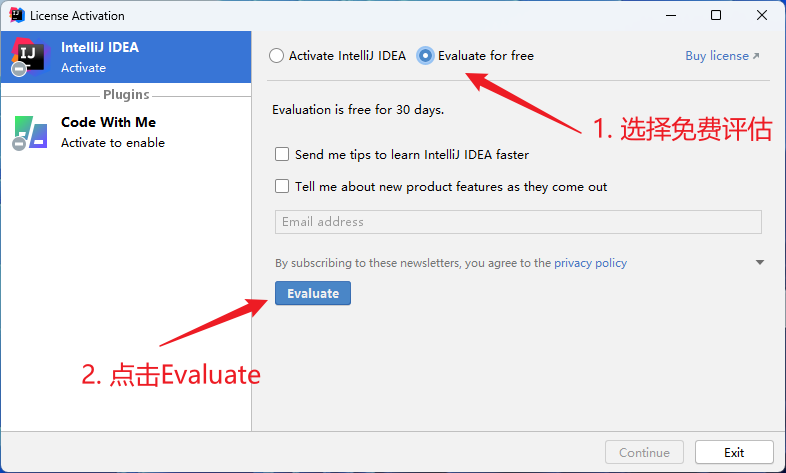Select the Code With Me plugin entry

[126, 132]
